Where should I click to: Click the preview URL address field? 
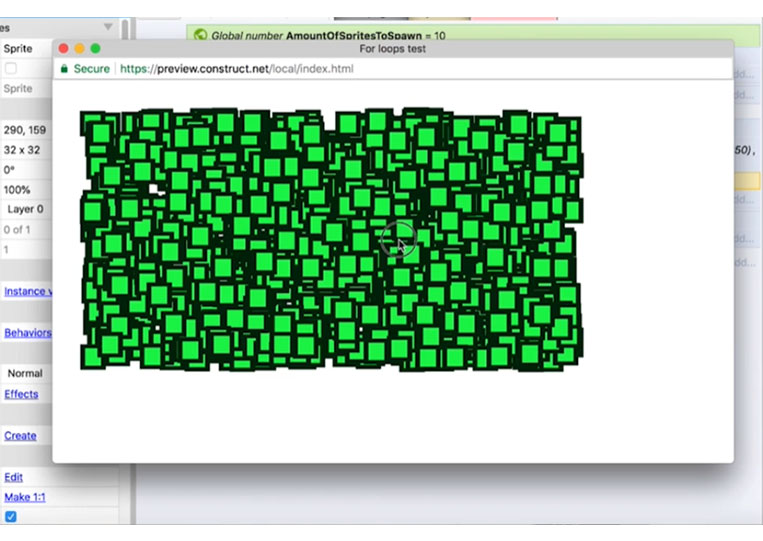tap(236, 69)
